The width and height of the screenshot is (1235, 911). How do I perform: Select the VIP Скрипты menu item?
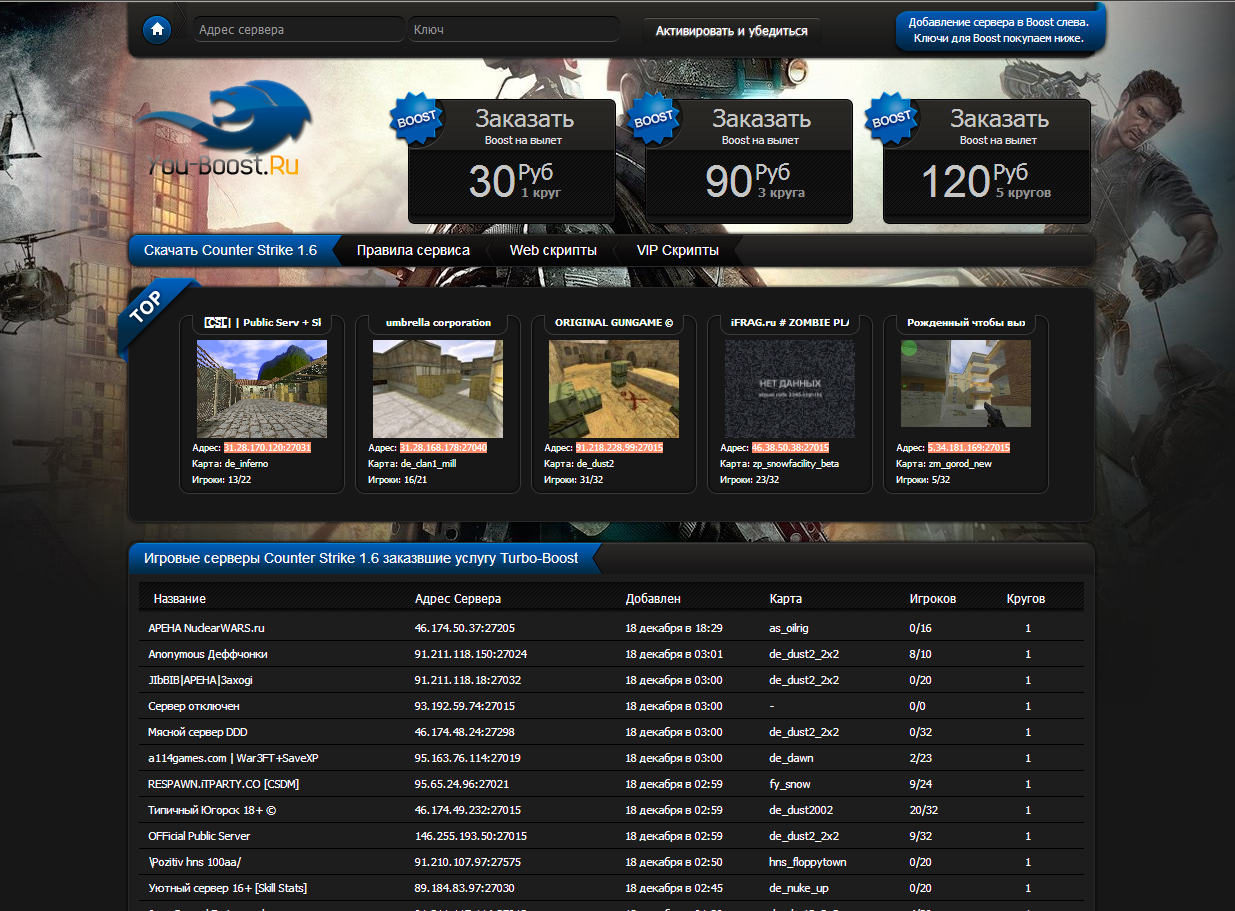(x=677, y=250)
